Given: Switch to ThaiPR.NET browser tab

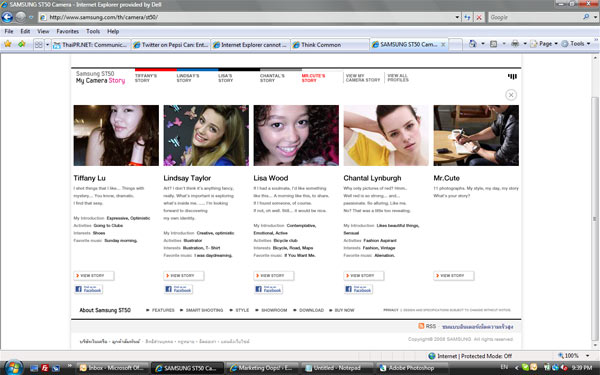Looking at the screenshot, I should 91,45.
